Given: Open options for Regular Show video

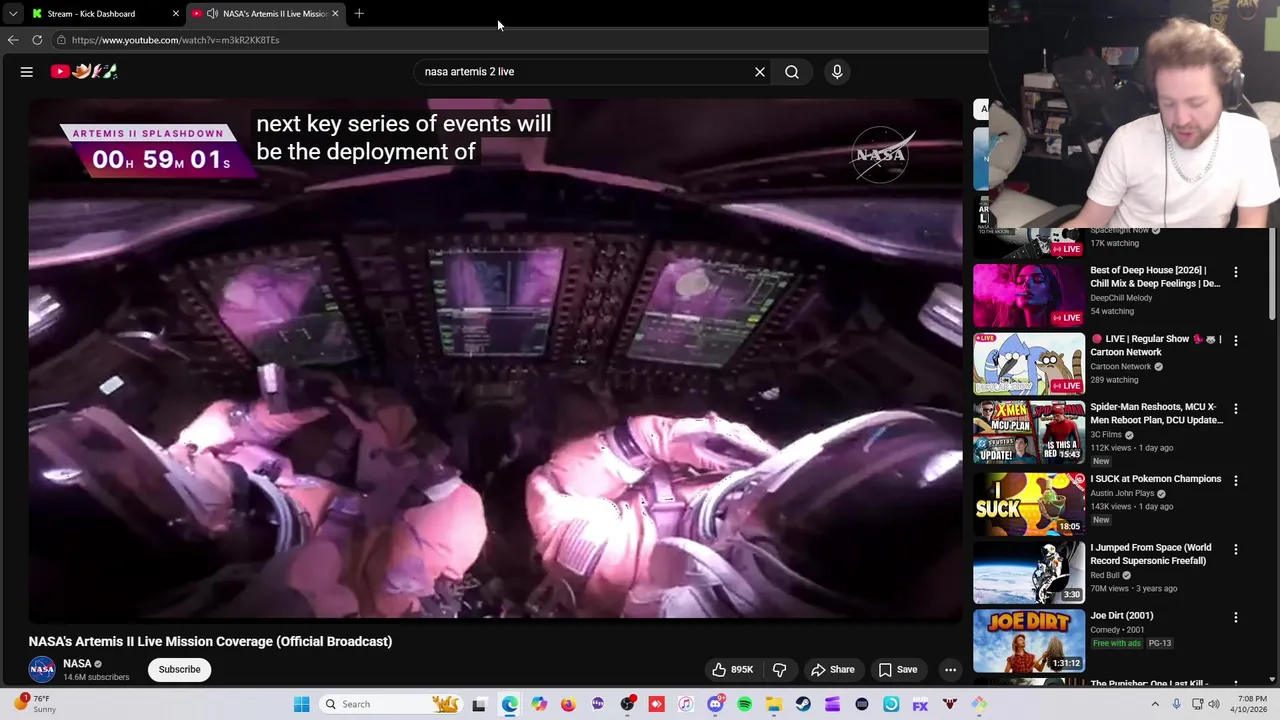Looking at the screenshot, I should pos(1235,340).
